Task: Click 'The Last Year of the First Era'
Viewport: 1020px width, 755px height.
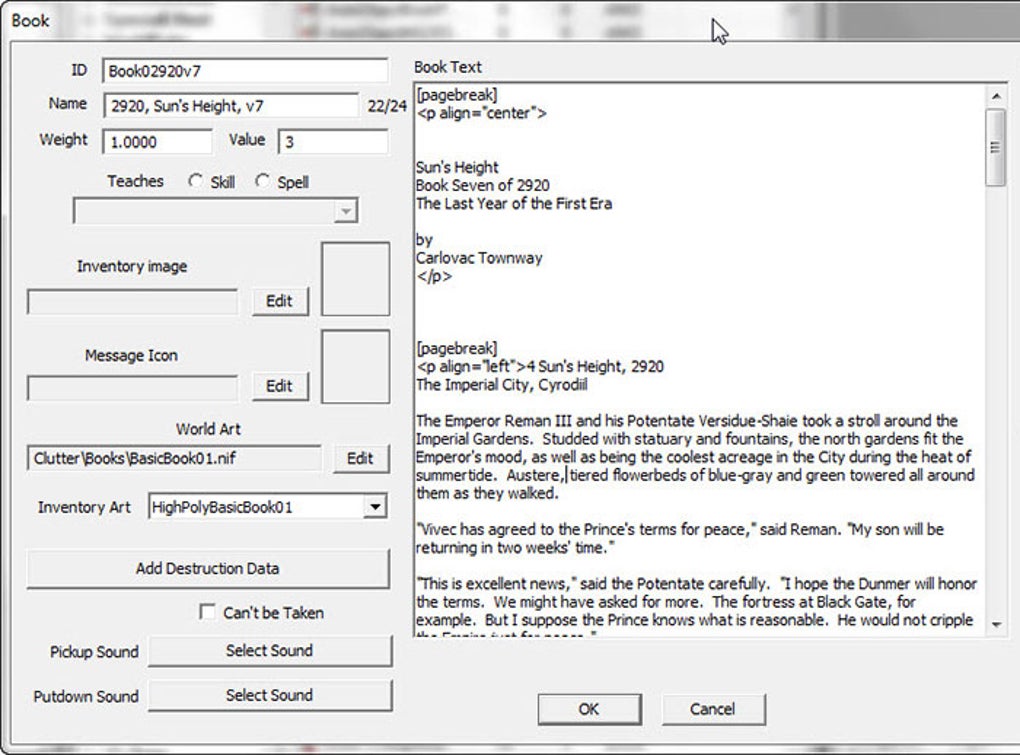Action: click(514, 204)
